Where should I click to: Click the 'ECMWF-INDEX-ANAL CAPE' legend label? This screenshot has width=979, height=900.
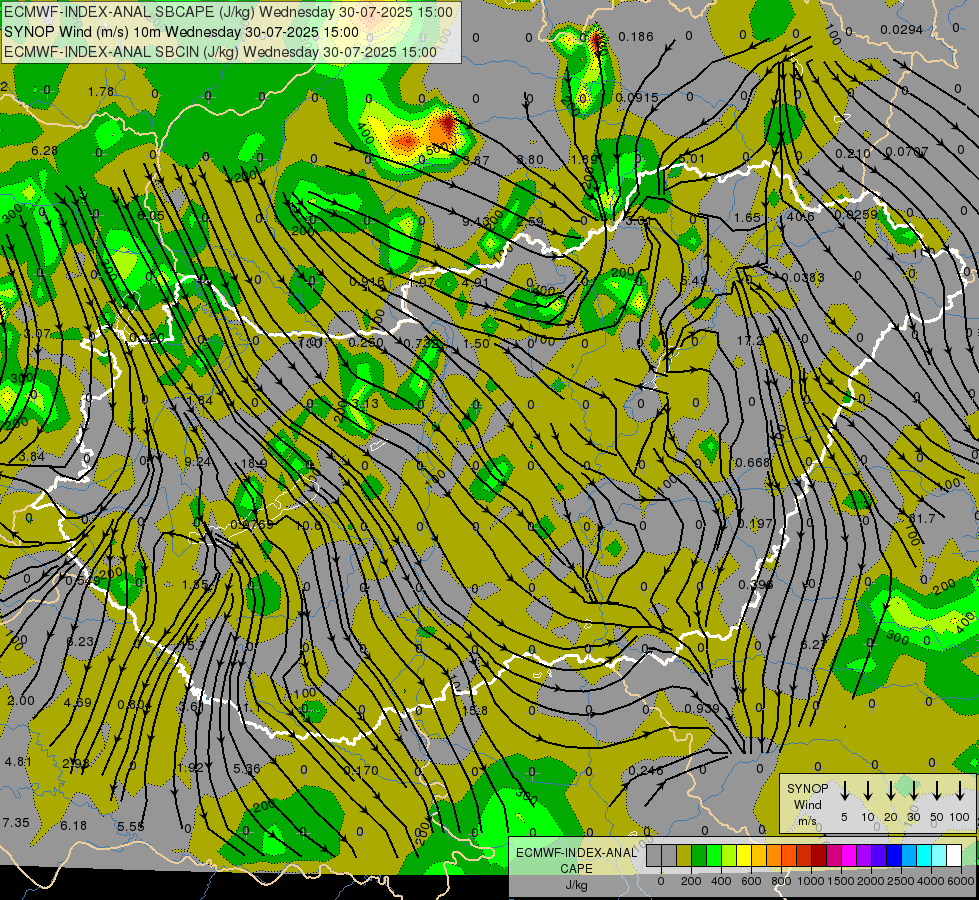tap(576, 860)
